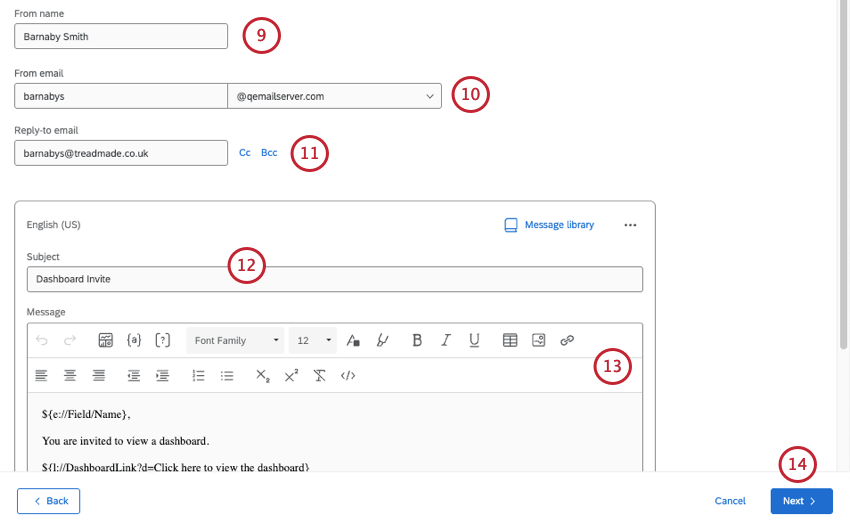Insert piped text {a} icon
This screenshot has width=850, height=522.
click(134, 340)
